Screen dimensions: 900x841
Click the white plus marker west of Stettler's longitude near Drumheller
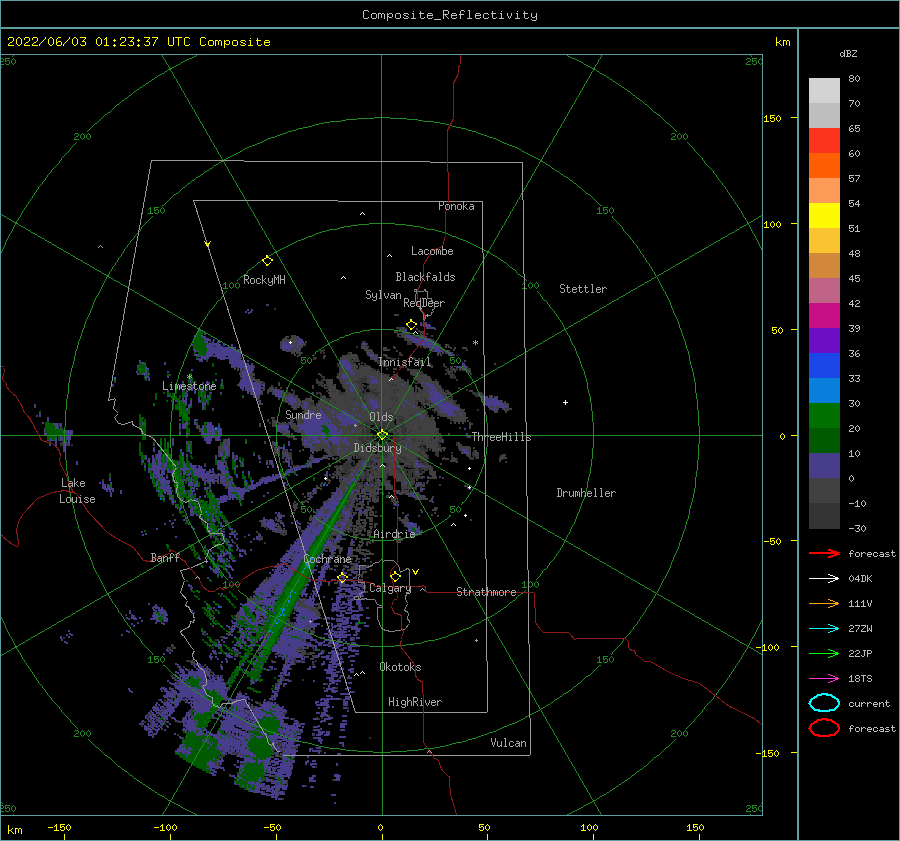(565, 402)
